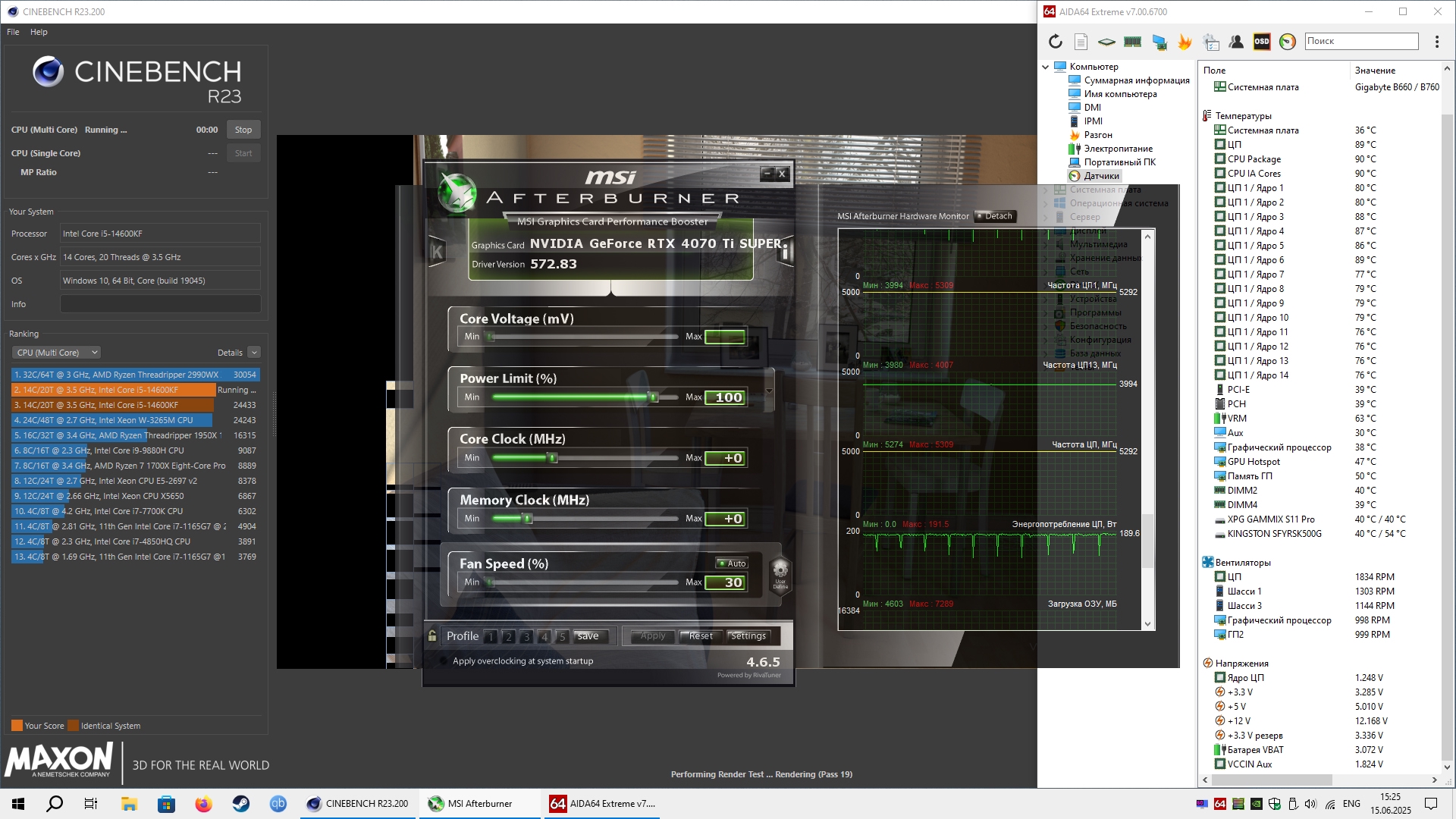Open the OSD panel icon in AIDA64
Screen dimensions: 1456x819
pos(1262,42)
